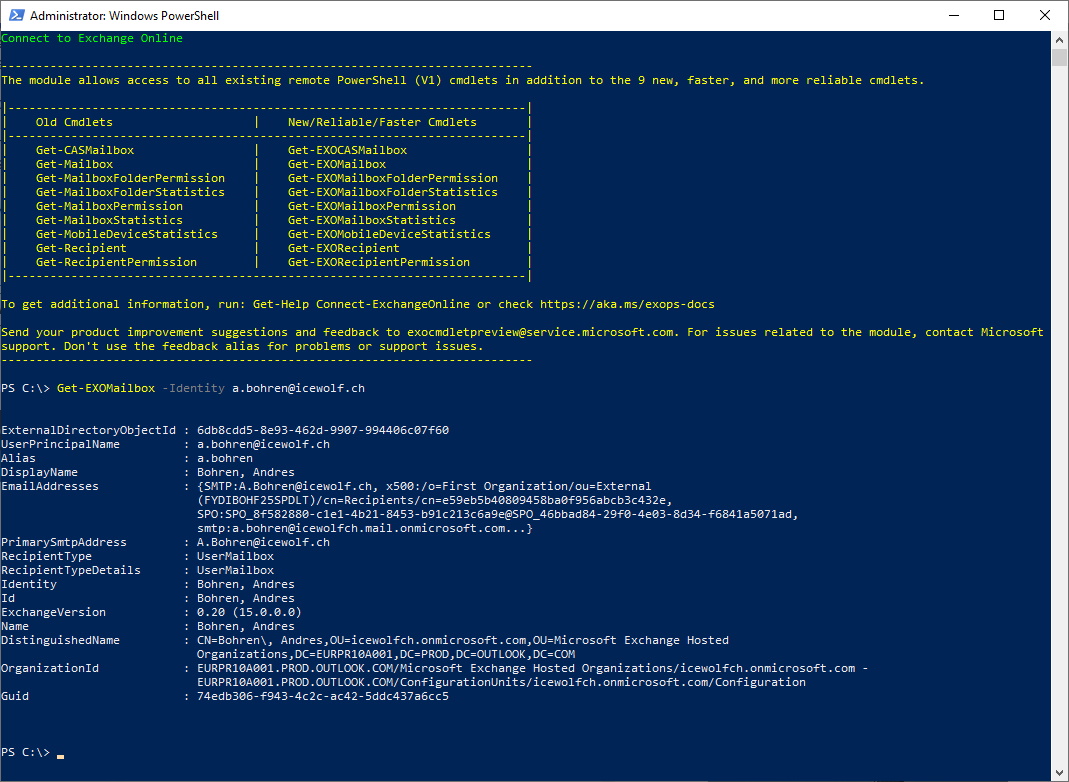Image resolution: width=1069 pixels, height=782 pixels.
Task: Click the Alias value 'a.bohren'
Action: coord(225,458)
